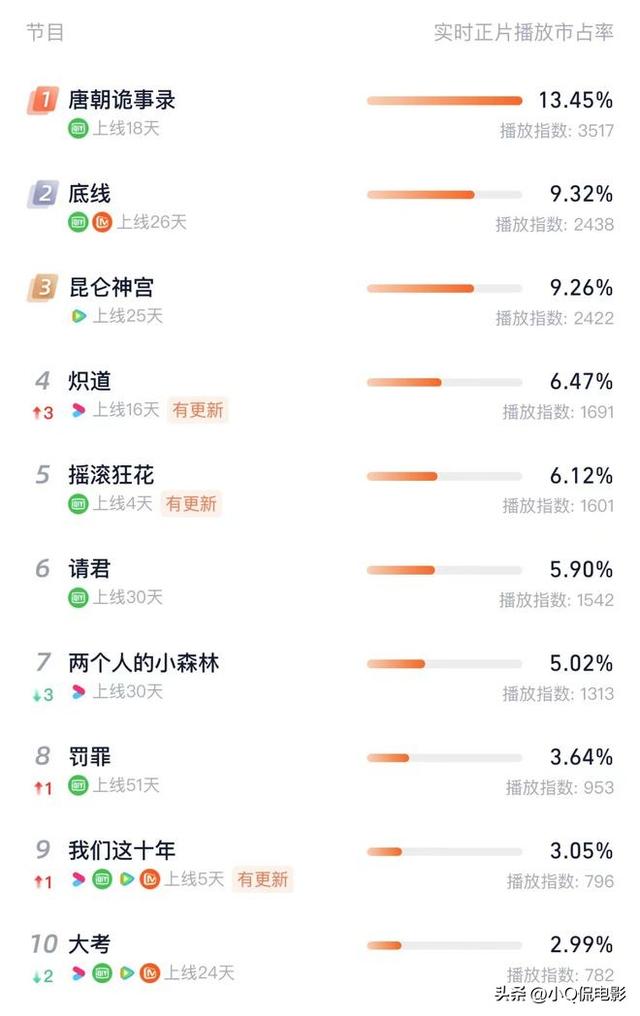Image resolution: width=640 pixels, height=1016 pixels.
Task: Click the red up arrow under rank 4
Action: pos(36,412)
